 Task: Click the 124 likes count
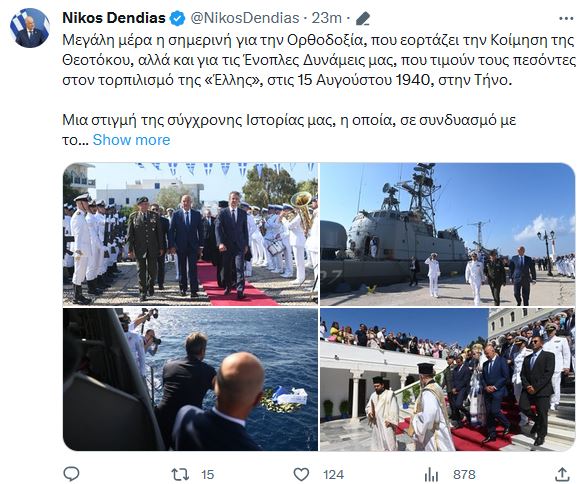tap(333, 474)
